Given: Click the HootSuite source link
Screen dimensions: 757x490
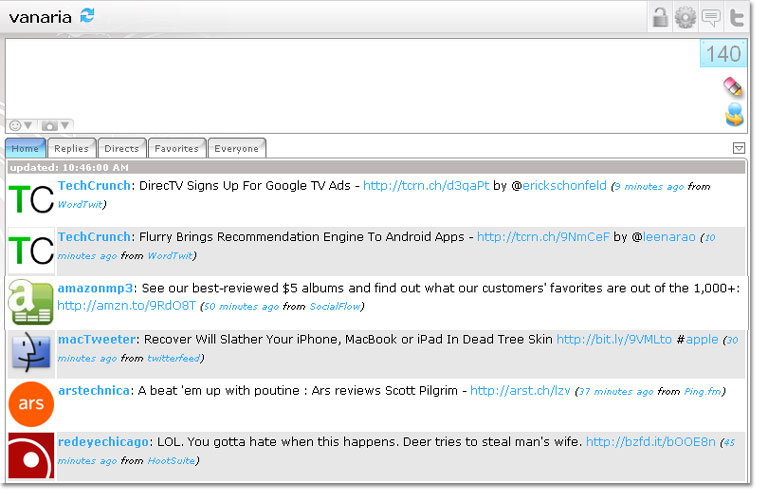Looking at the screenshot, I should click(171, 460).
